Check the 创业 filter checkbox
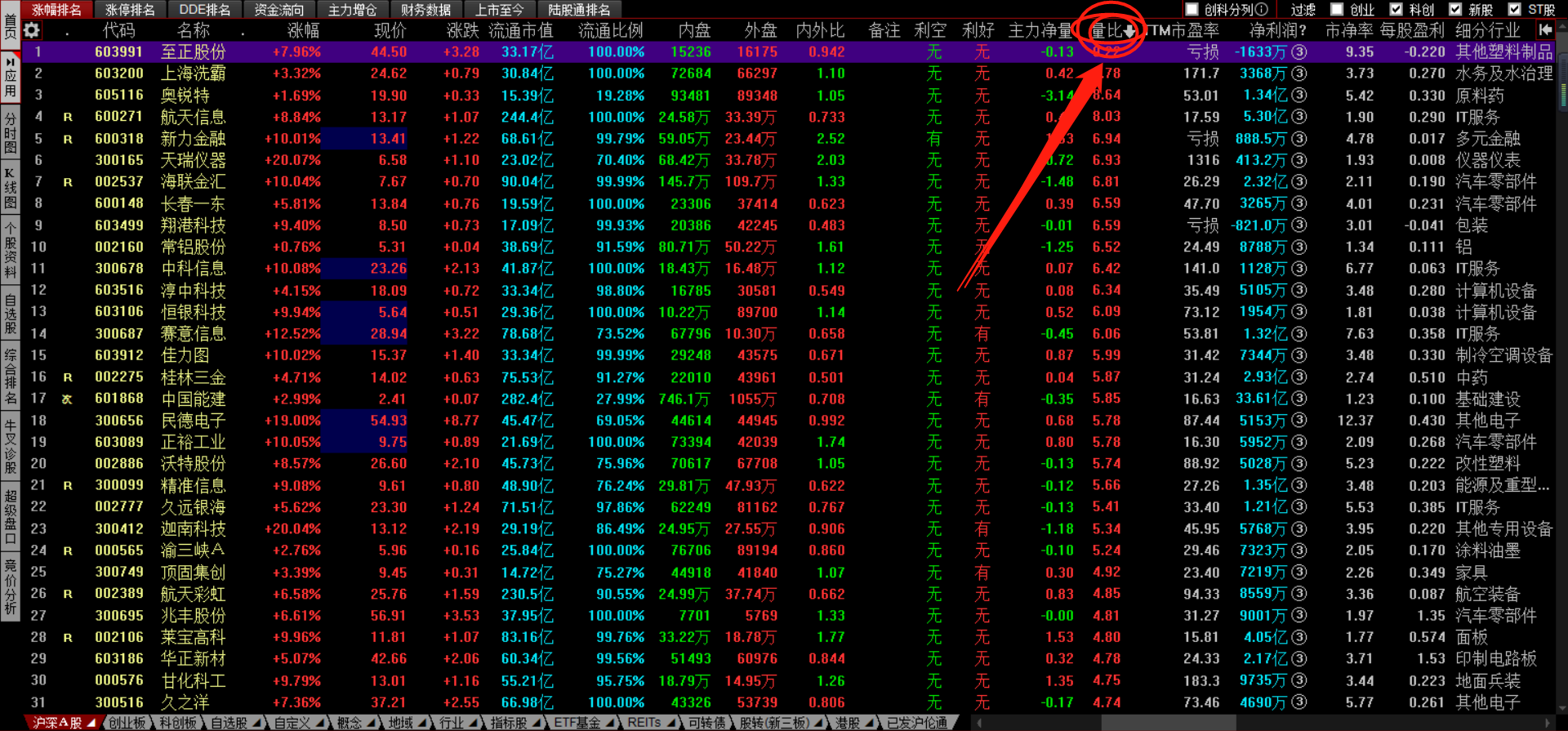This screenshot has width=1568, height=731. pyautogui.click(x=1337, y=10)
